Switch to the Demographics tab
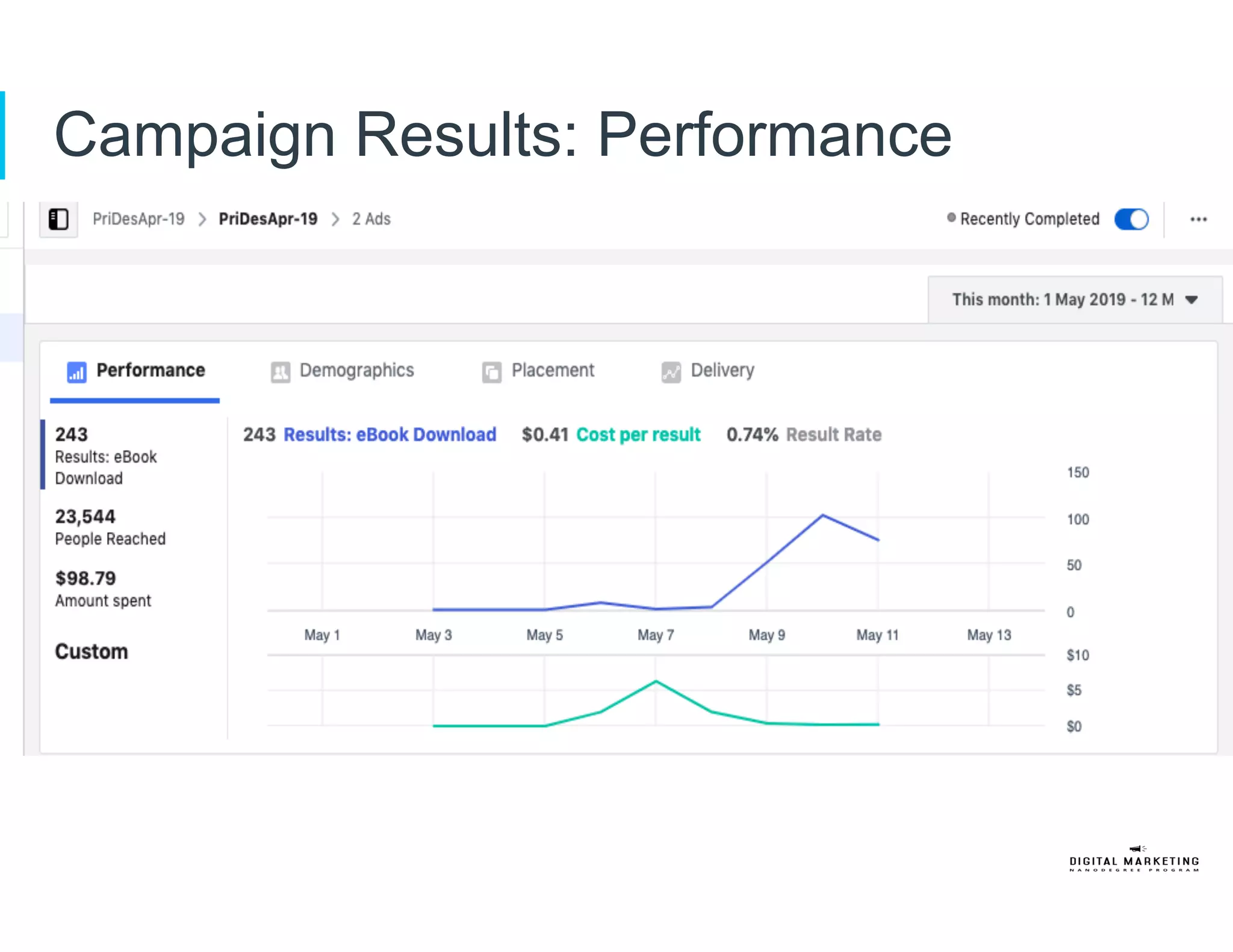The image size is (1233, 952). (x=343, y=371)
